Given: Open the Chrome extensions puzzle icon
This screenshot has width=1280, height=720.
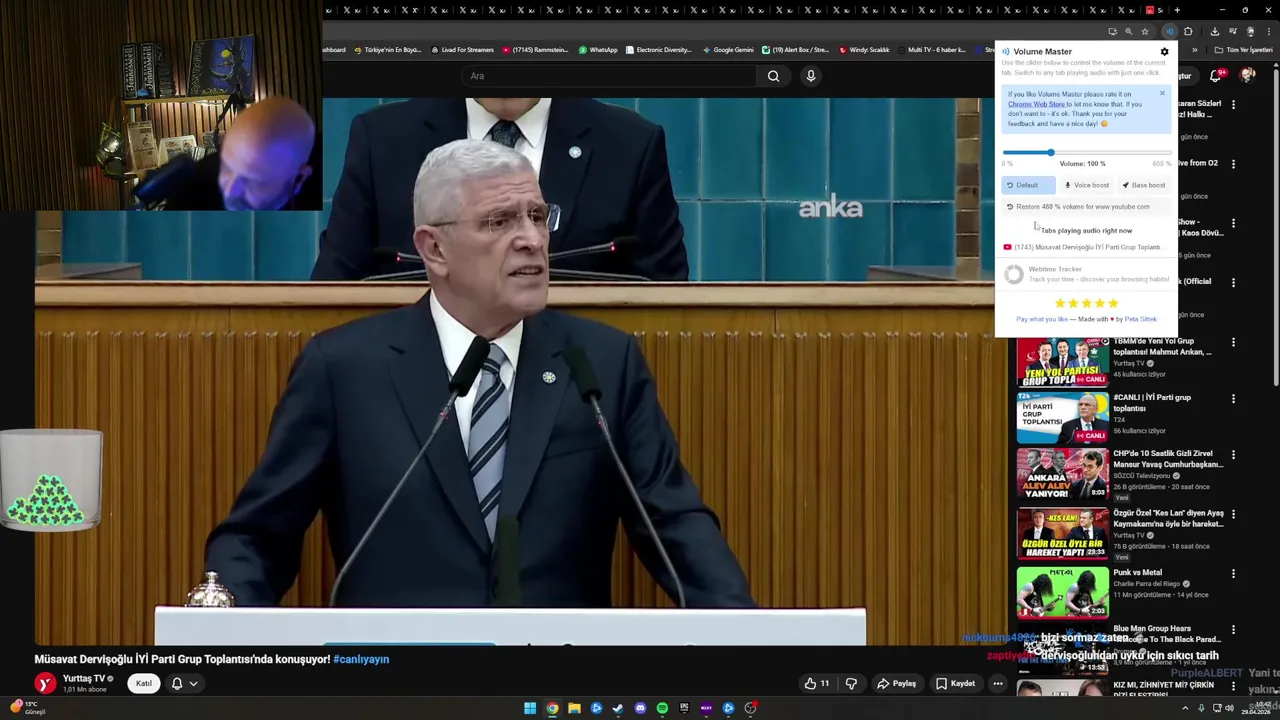Looking at the screenshot, I should pos(1188,31).
